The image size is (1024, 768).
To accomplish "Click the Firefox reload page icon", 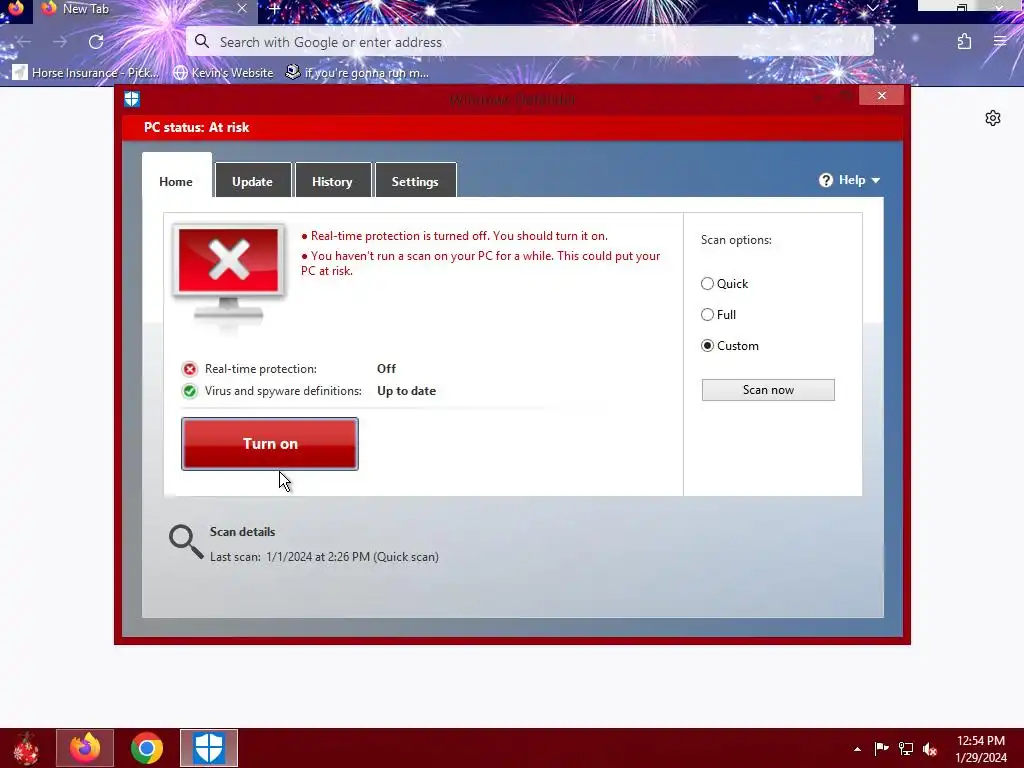I will [96, 42].
